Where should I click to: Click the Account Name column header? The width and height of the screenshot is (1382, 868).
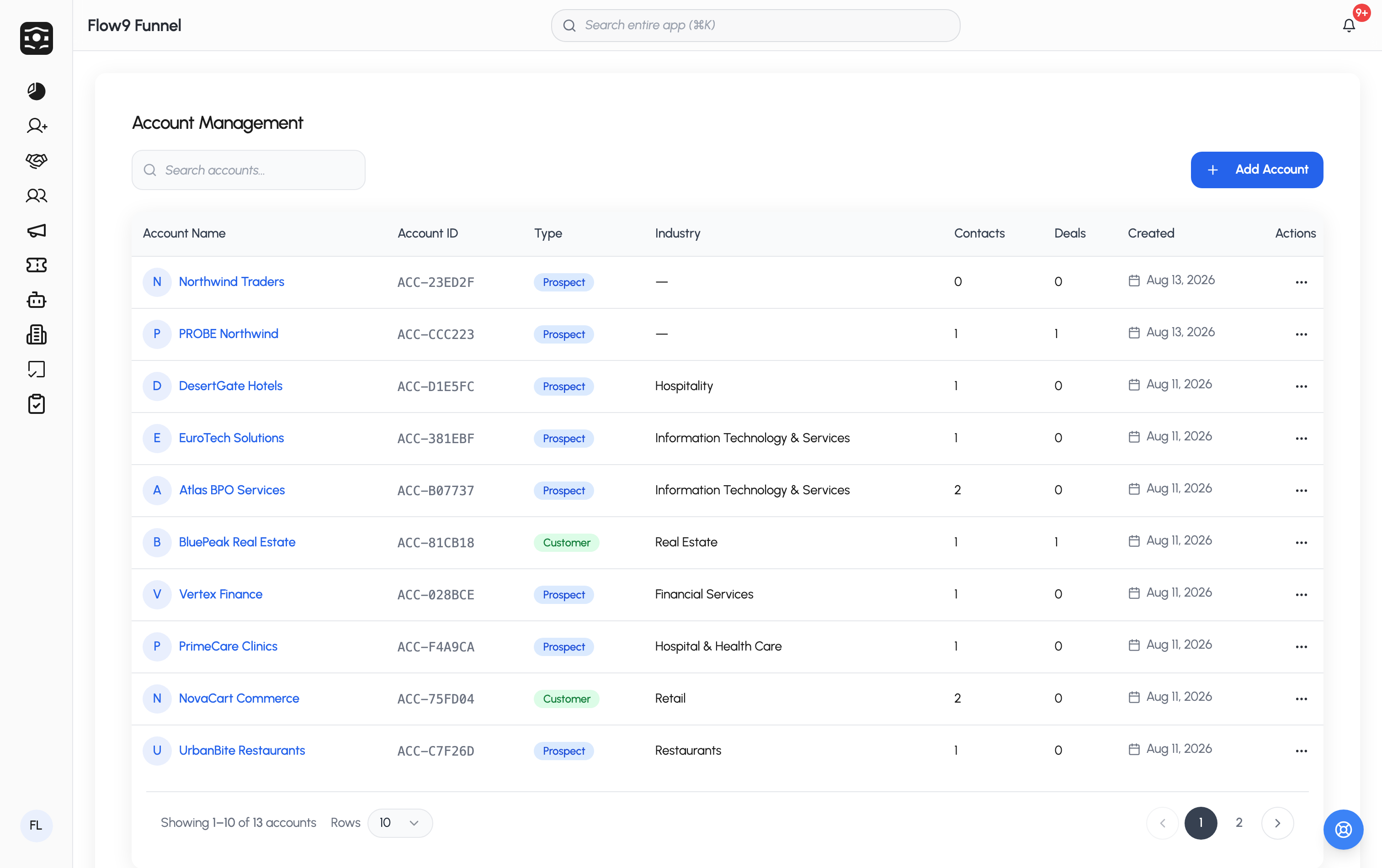point(184,233)
